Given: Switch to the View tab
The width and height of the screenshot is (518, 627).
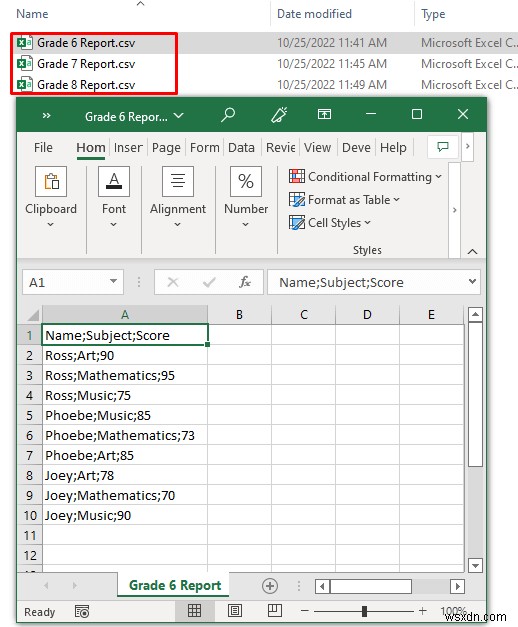Looking at the screenshot, I should pyautogui.click(x=317, y=148).
